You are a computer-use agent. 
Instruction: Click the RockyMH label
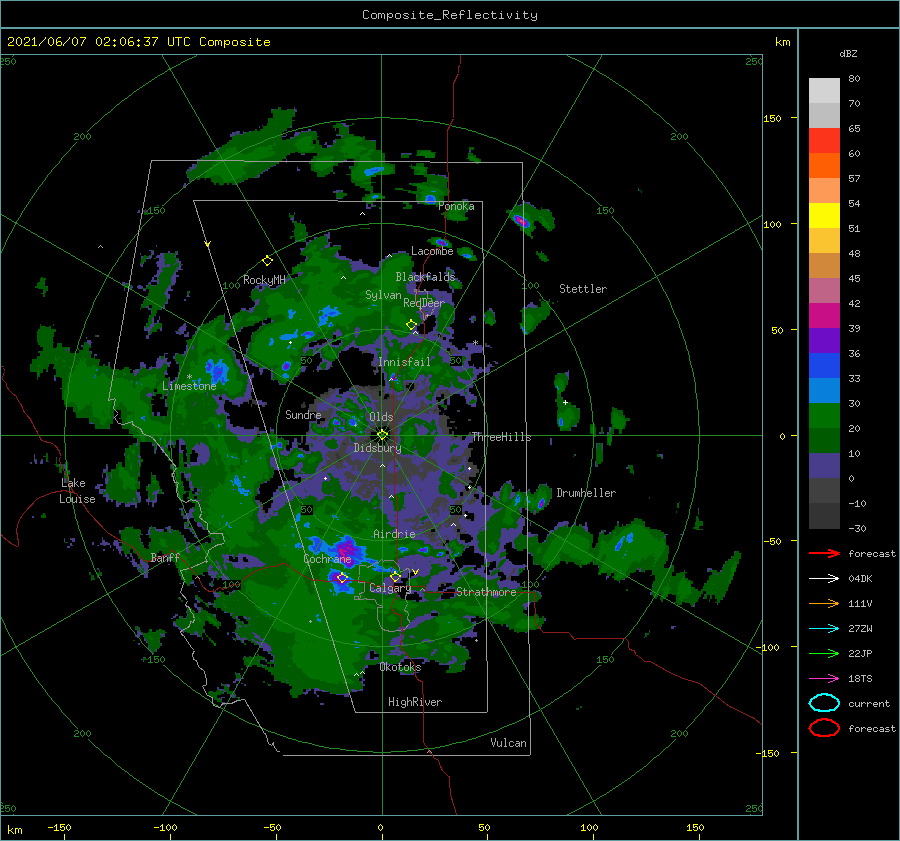click(x=265, y=280)
